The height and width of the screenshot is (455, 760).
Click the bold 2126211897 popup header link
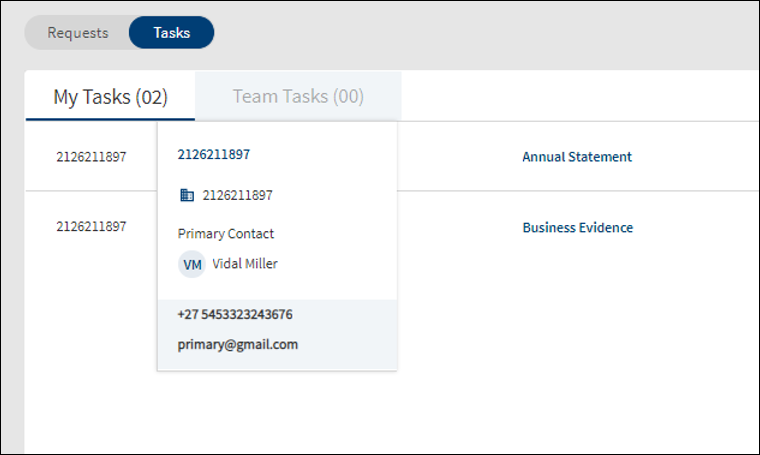coord(214,154)
